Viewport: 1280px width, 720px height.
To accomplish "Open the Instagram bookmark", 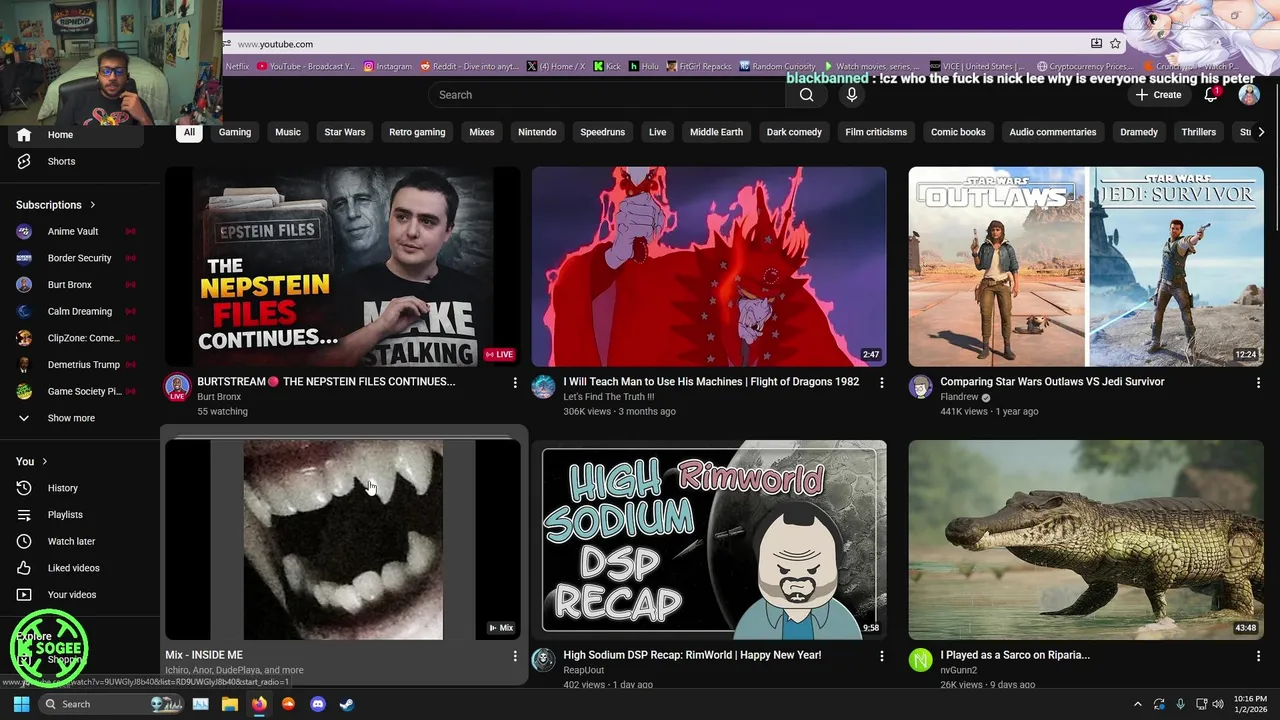I will pos(387,66).
